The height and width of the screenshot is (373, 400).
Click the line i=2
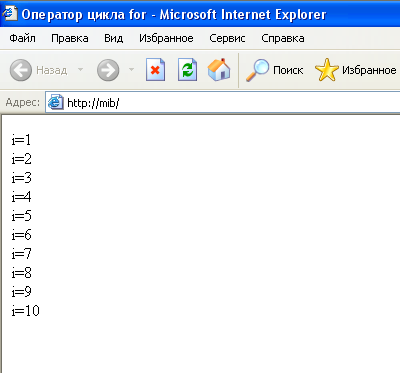22,159
